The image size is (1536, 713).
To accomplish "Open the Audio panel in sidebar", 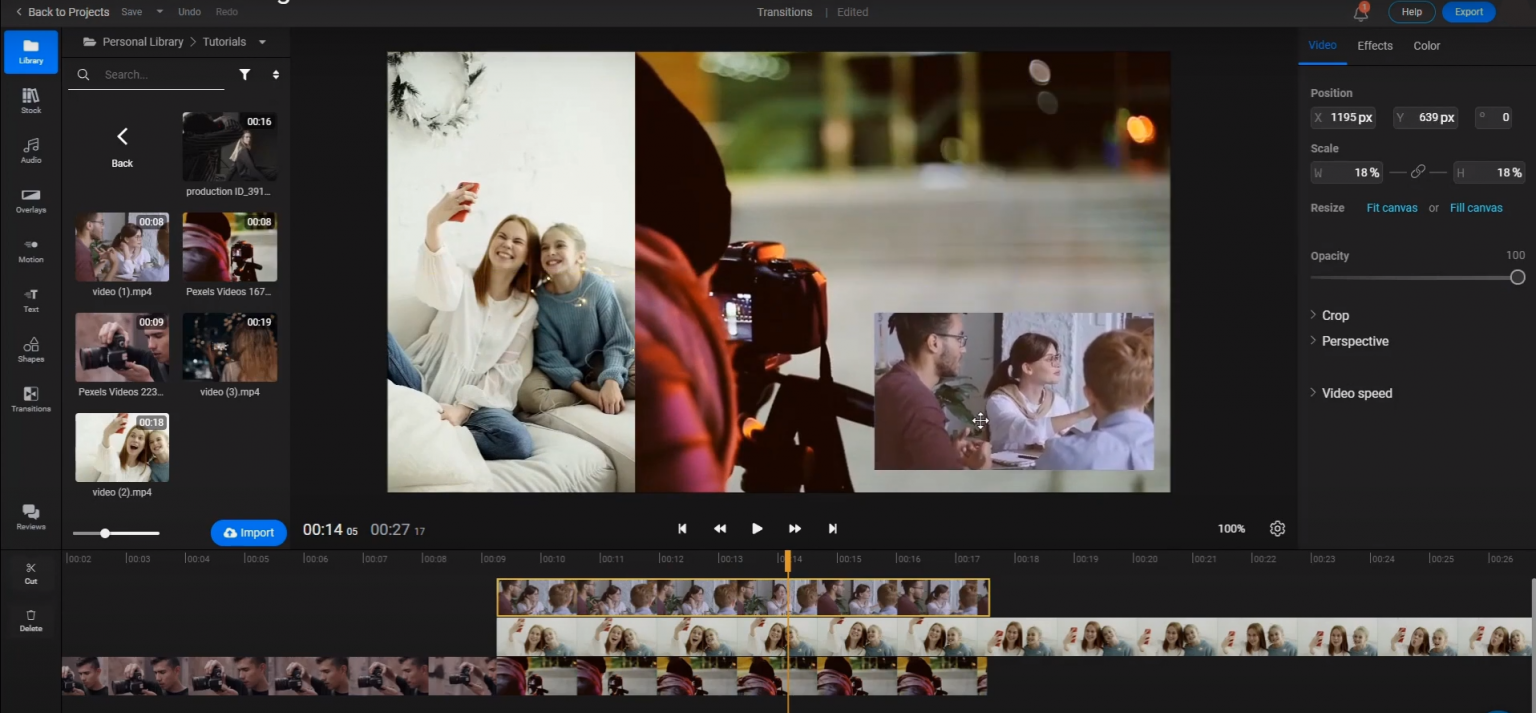I will click(x=31, y=150).
